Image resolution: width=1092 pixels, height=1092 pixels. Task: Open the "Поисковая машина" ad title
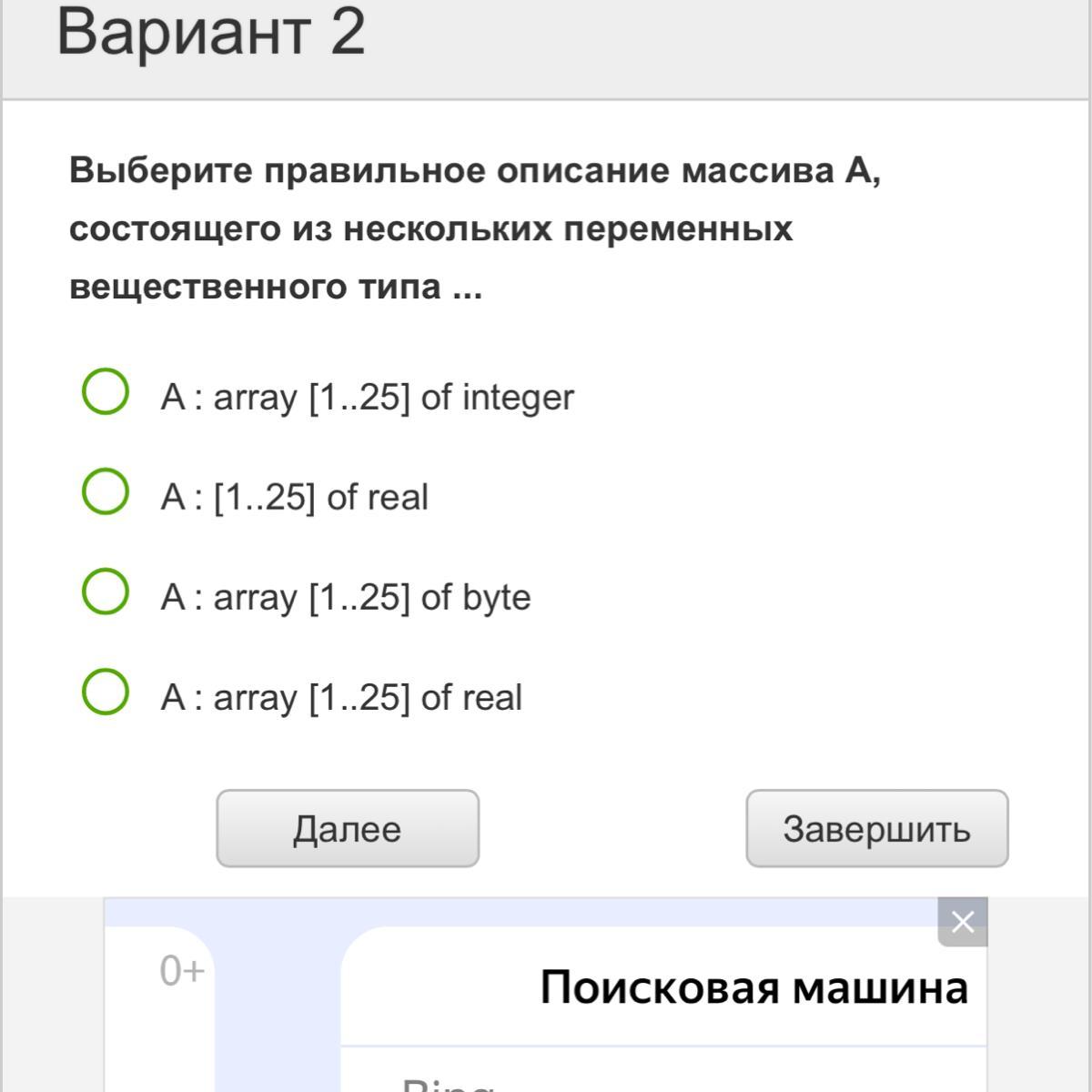[x=753, y=987]
